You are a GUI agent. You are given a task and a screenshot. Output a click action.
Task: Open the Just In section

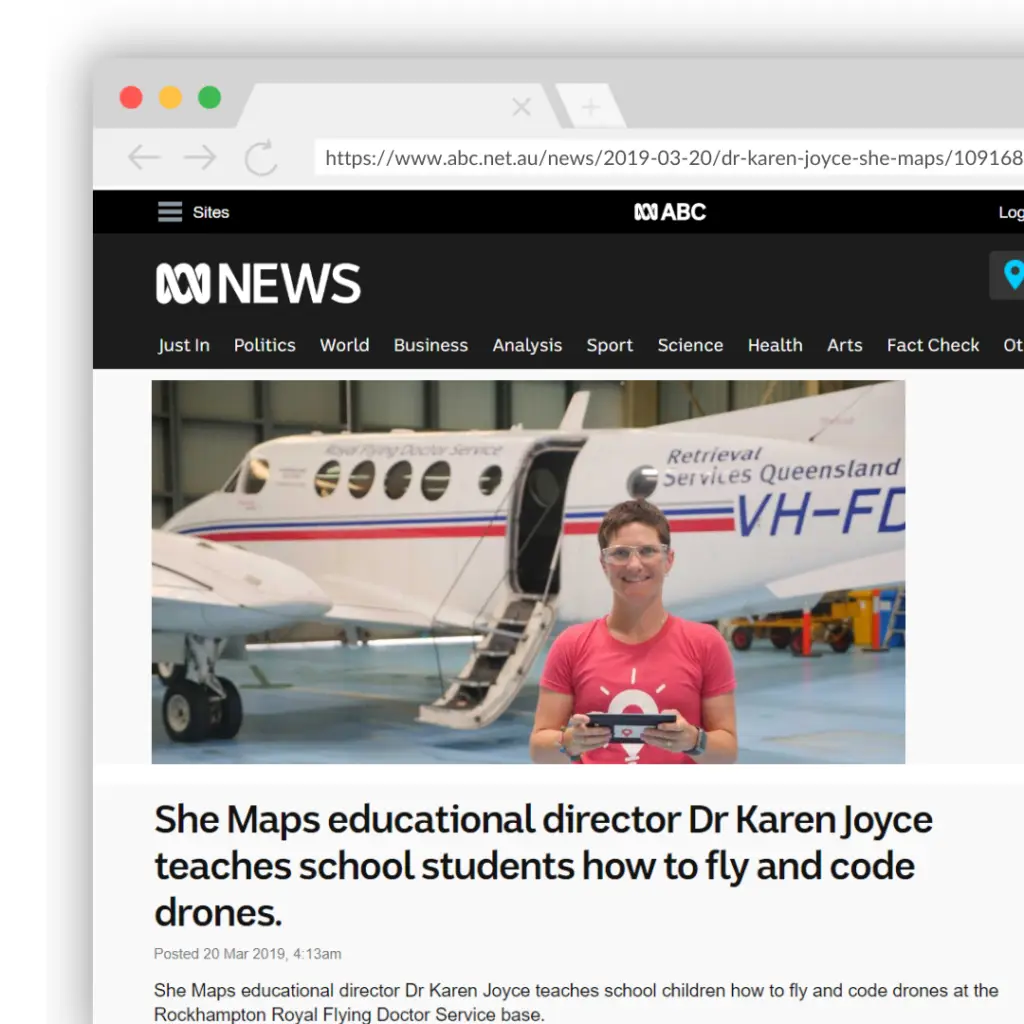(184, 345)
